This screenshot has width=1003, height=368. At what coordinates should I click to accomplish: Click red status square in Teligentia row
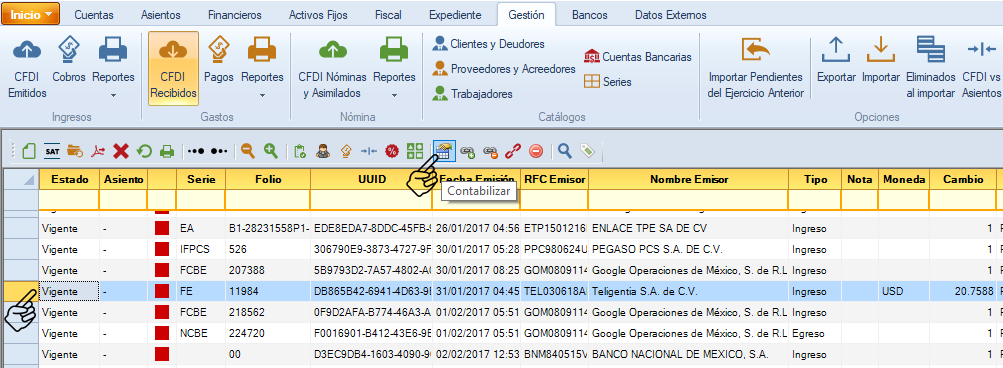pyautogui.click(x=162, y=291)
